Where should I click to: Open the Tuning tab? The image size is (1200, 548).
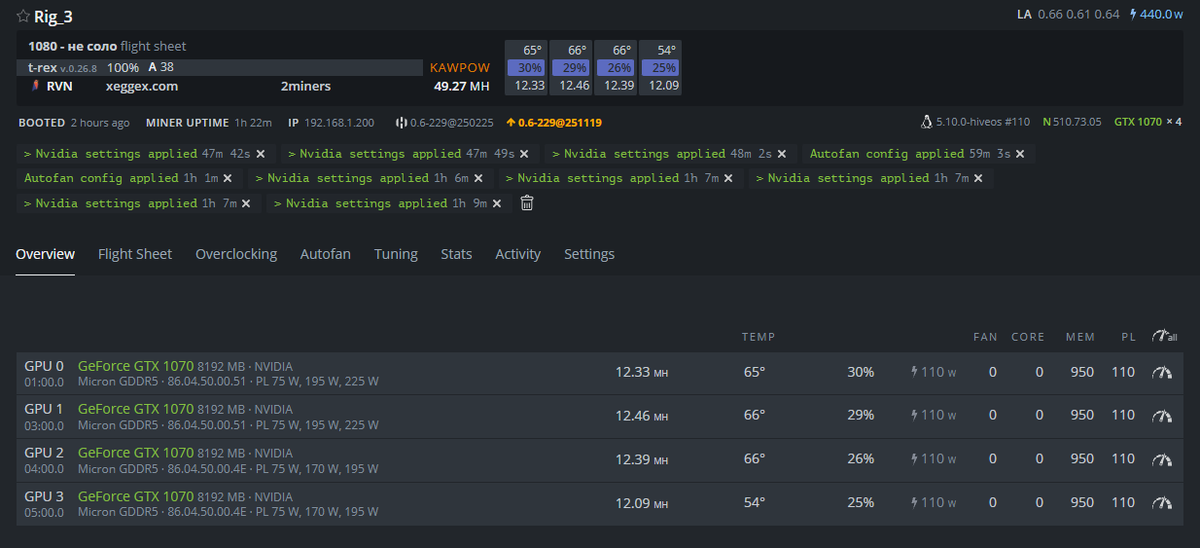396,254
